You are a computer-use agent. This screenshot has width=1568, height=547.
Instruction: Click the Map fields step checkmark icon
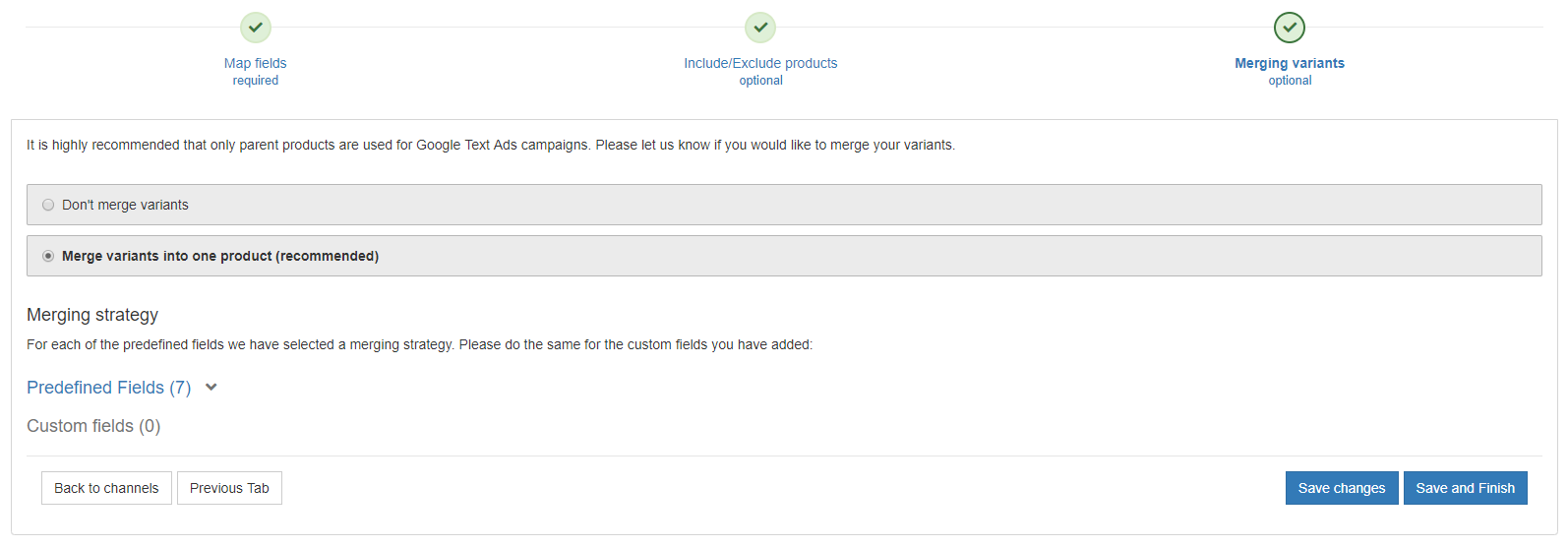pyautogui.click(x=256, y=28)
